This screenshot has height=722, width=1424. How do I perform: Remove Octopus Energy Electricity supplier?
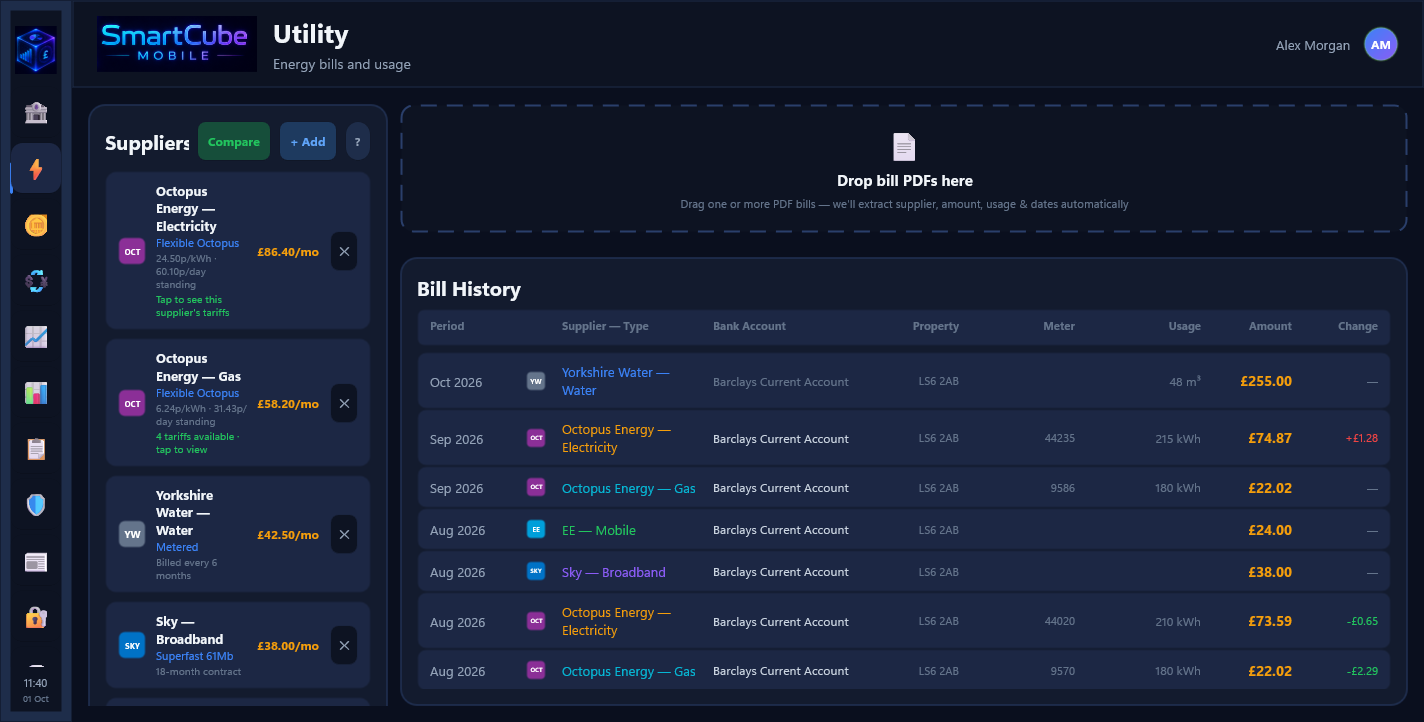tap(344, 251)
